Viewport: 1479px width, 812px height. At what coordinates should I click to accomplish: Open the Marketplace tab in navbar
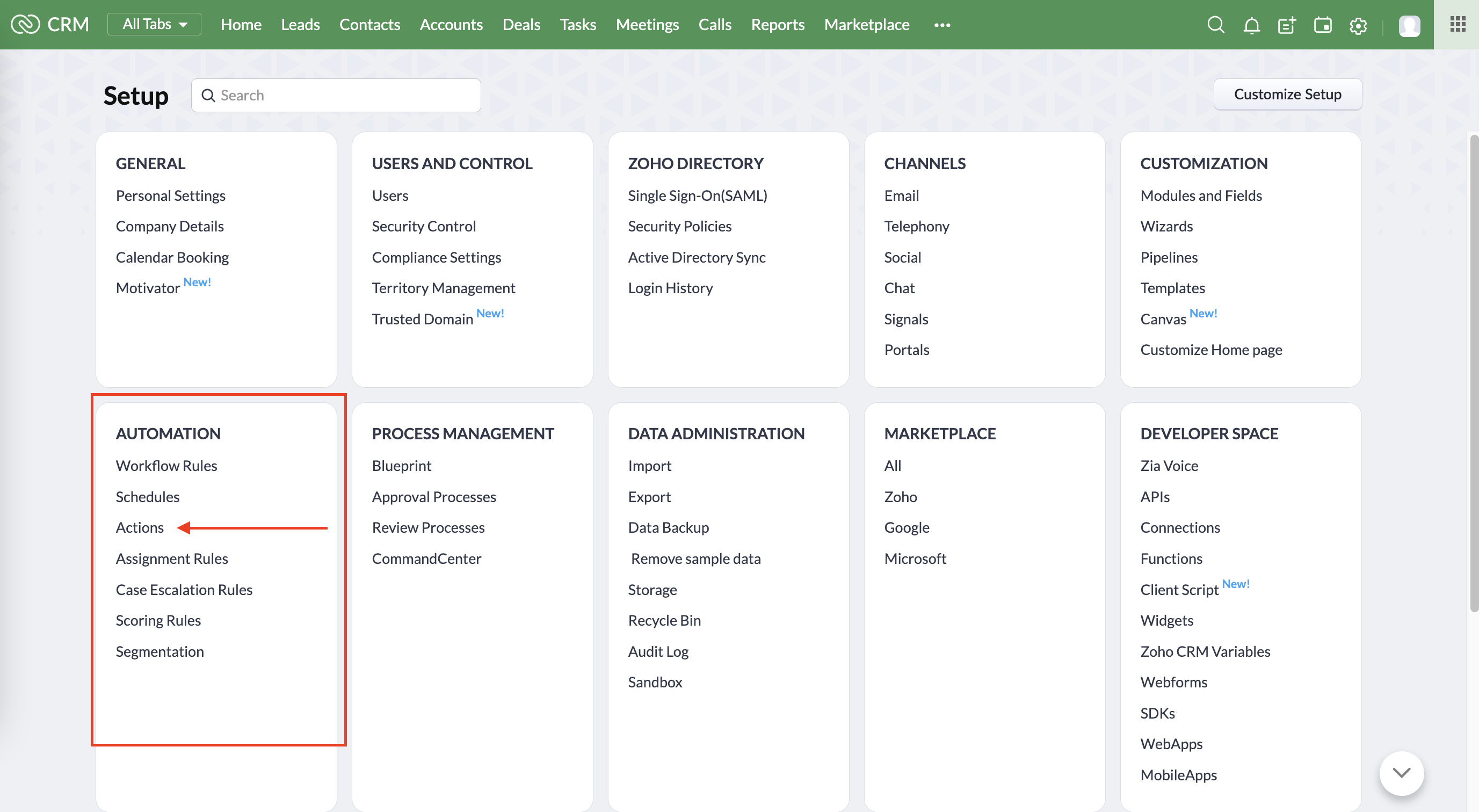[867, 25]
